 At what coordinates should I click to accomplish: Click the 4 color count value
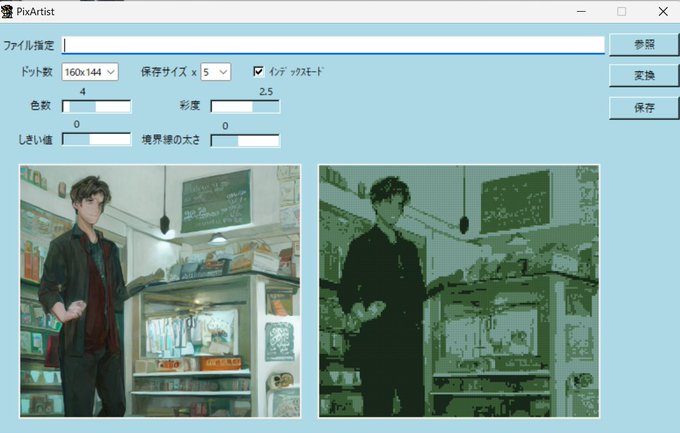[82, 92]
